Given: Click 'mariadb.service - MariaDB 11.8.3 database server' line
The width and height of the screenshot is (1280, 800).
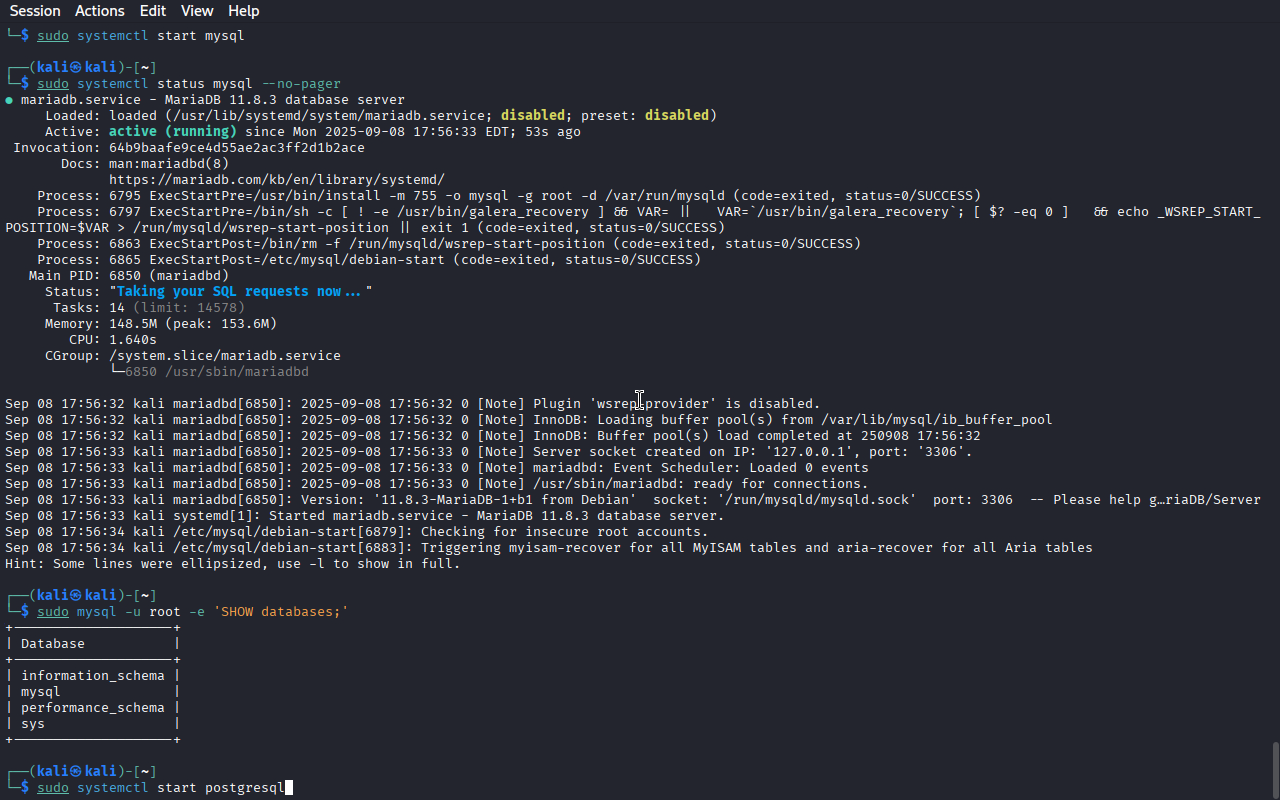Looking at the screenshot, I should 213,99.
